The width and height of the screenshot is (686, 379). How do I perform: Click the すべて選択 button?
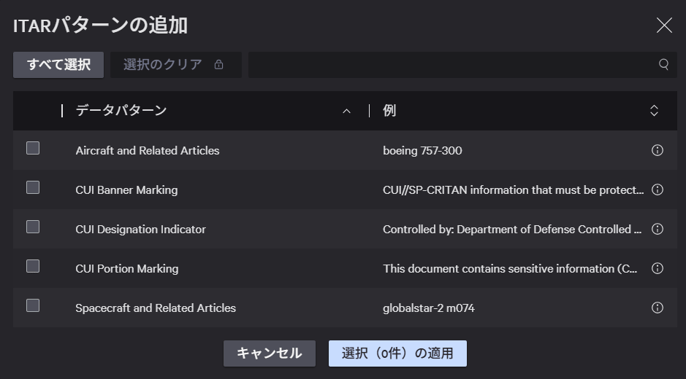point(59,65)
